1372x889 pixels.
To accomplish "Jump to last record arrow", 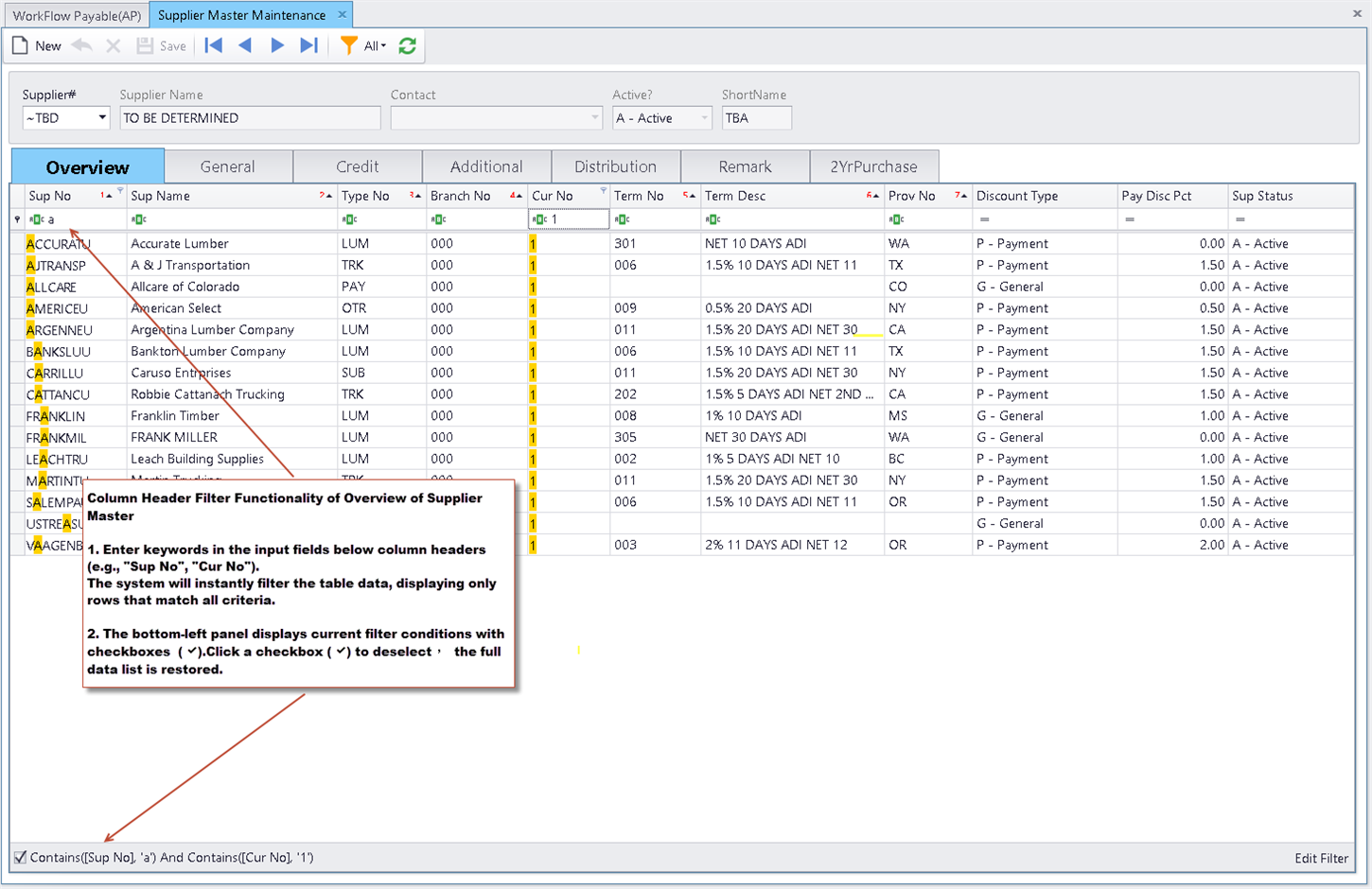I will [x=308, y=45].
